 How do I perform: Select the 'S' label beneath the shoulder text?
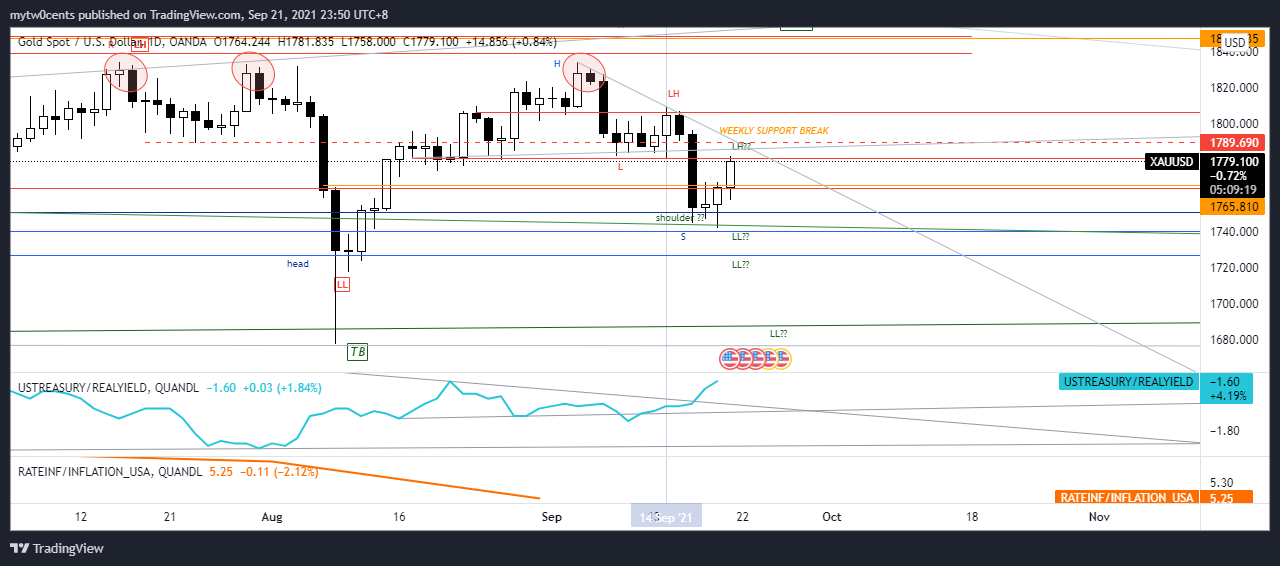click(683, 237)
